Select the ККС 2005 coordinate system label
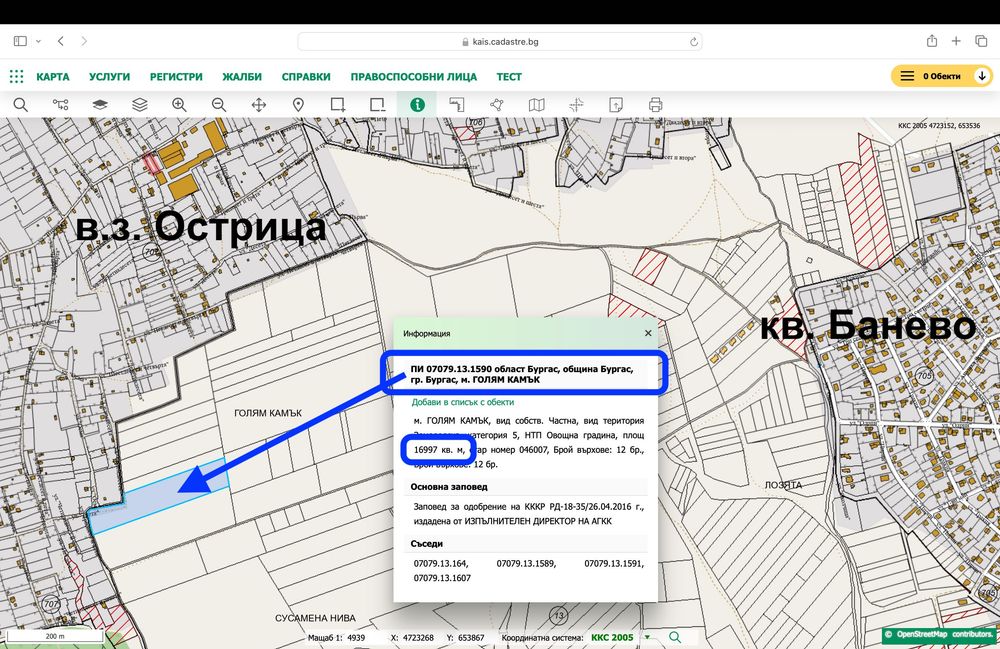 coord(612,638)
